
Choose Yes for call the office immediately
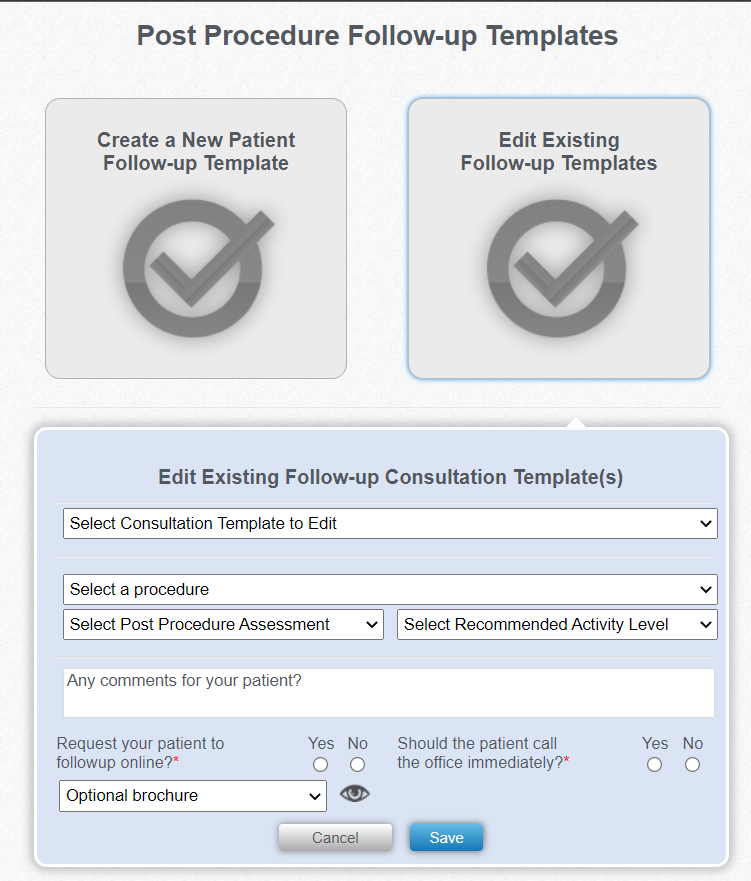tap(655, 765)
